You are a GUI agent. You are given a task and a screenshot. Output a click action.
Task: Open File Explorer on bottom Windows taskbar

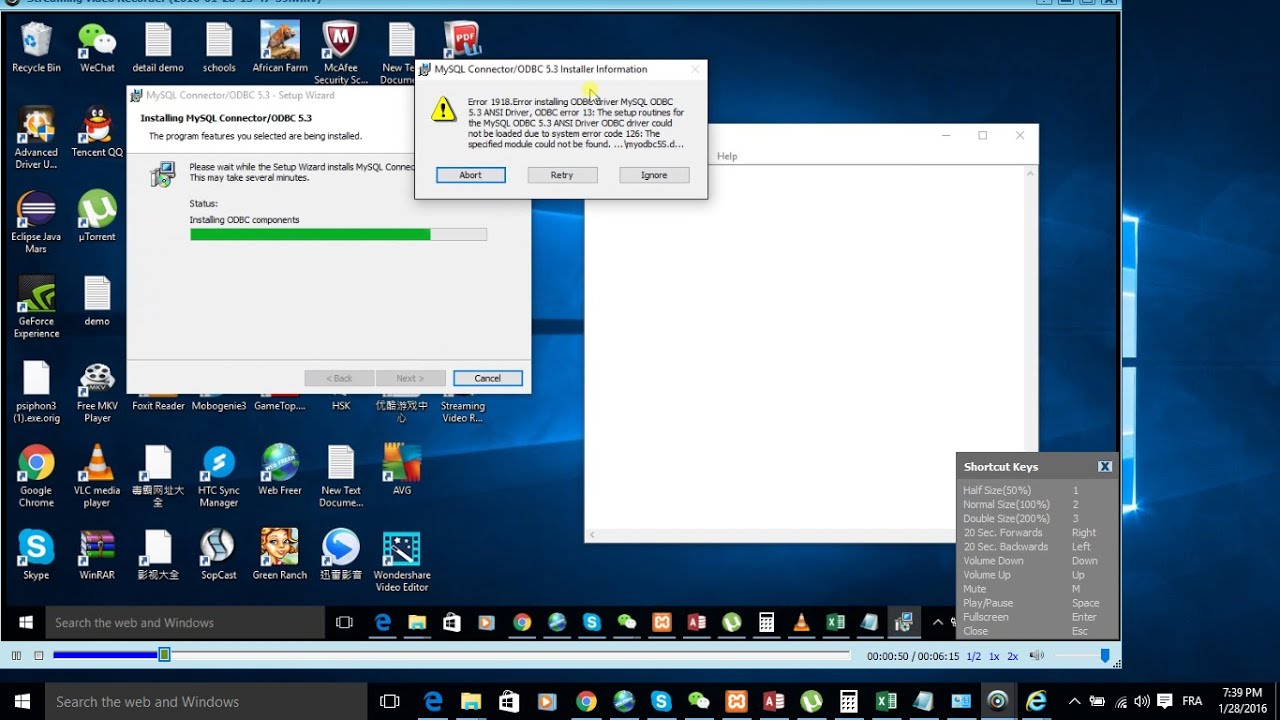pos(471,701)
